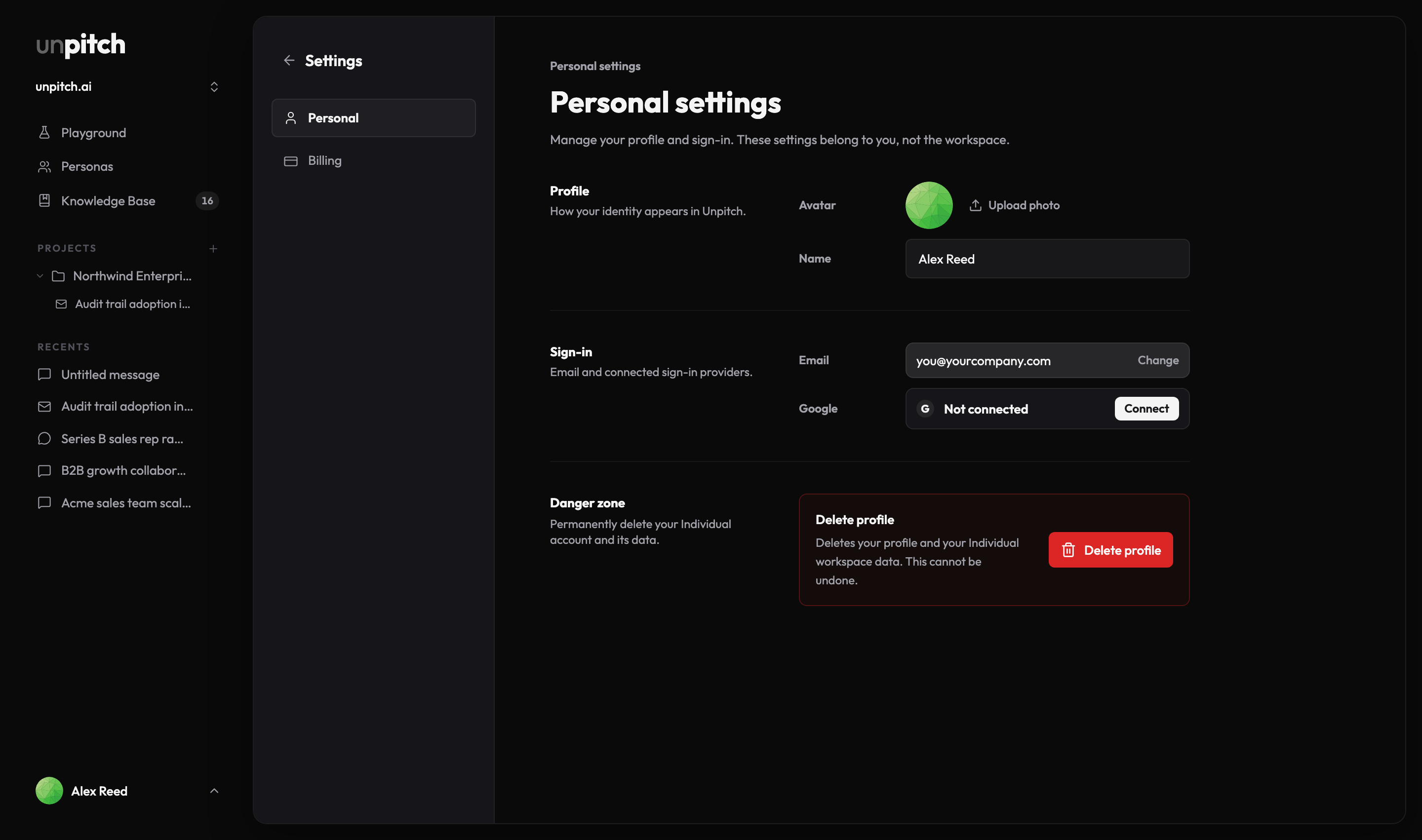Click the Untitled message chat icon
This screenshot has height=840, width=1422.
pyautogui.click(x=44, y=375)
